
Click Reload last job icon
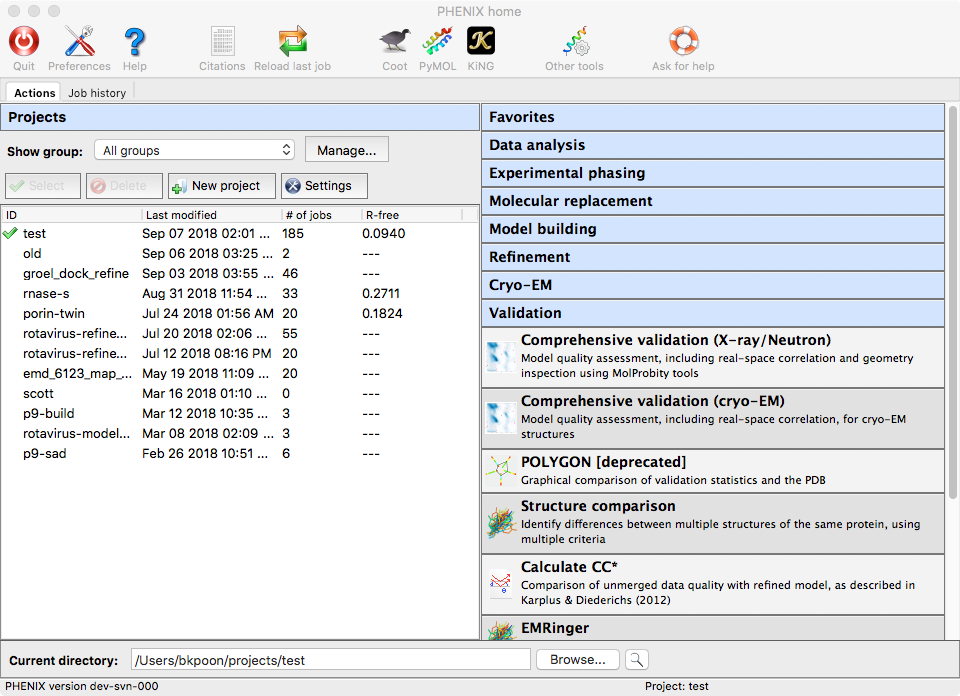point(292,42)
